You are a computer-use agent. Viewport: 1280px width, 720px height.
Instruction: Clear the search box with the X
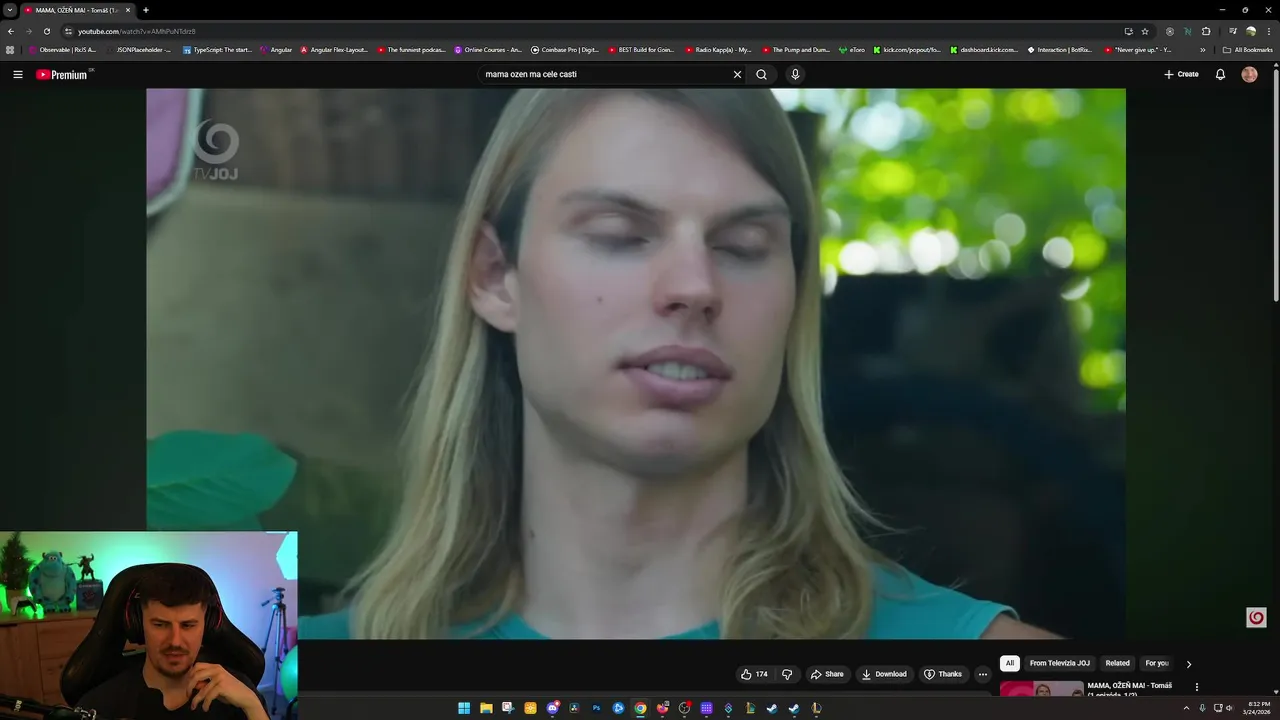tap(737, 74)
